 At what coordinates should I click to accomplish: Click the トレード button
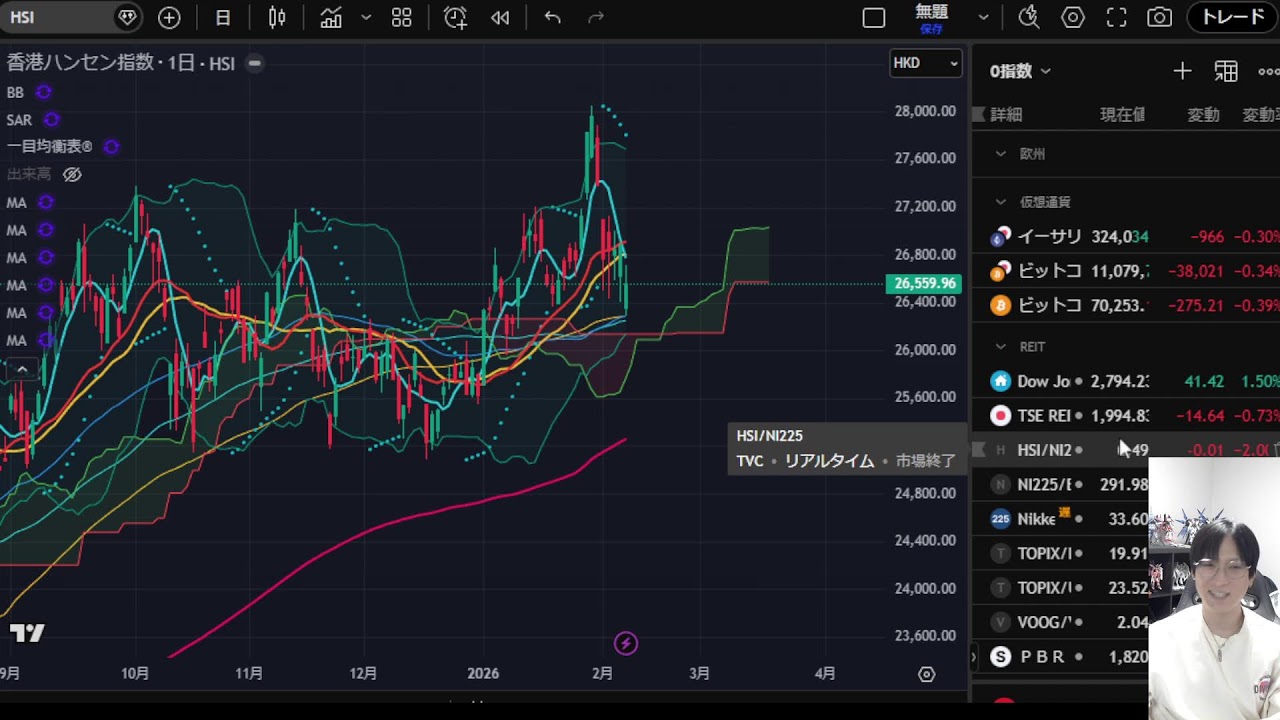[1232, 18]
